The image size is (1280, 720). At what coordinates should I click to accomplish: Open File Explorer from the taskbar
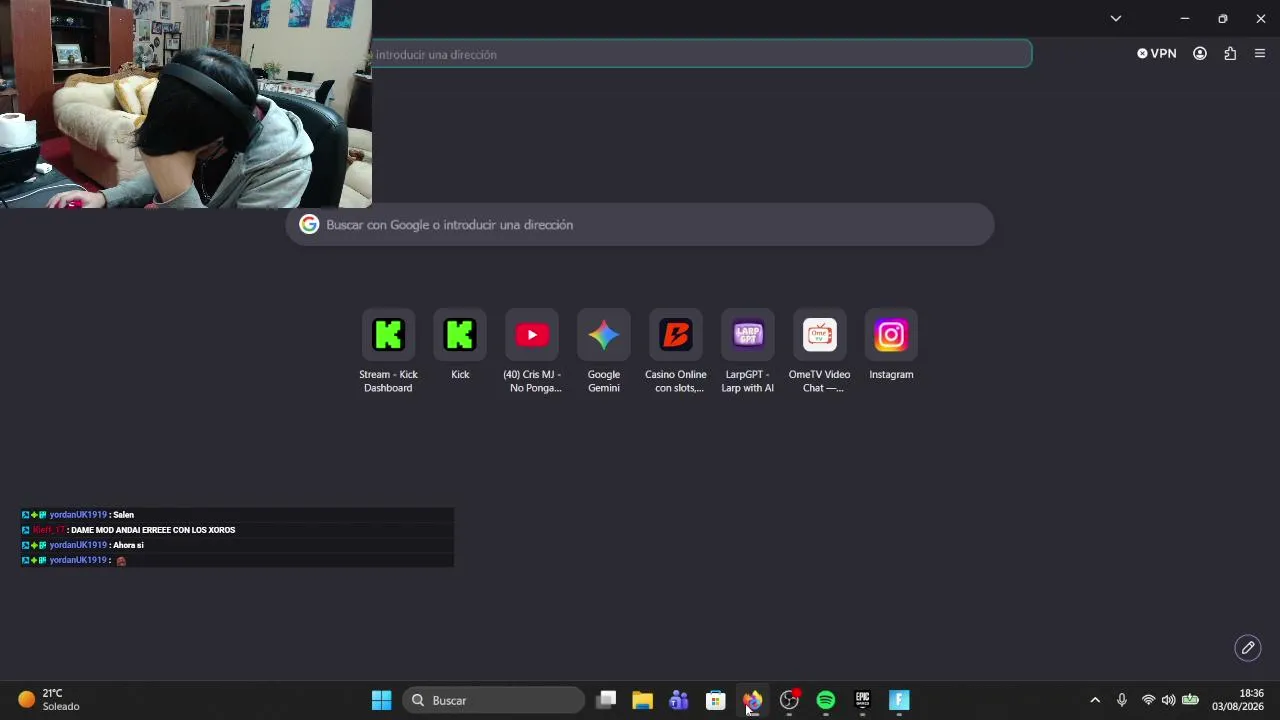tap(642, 700)
